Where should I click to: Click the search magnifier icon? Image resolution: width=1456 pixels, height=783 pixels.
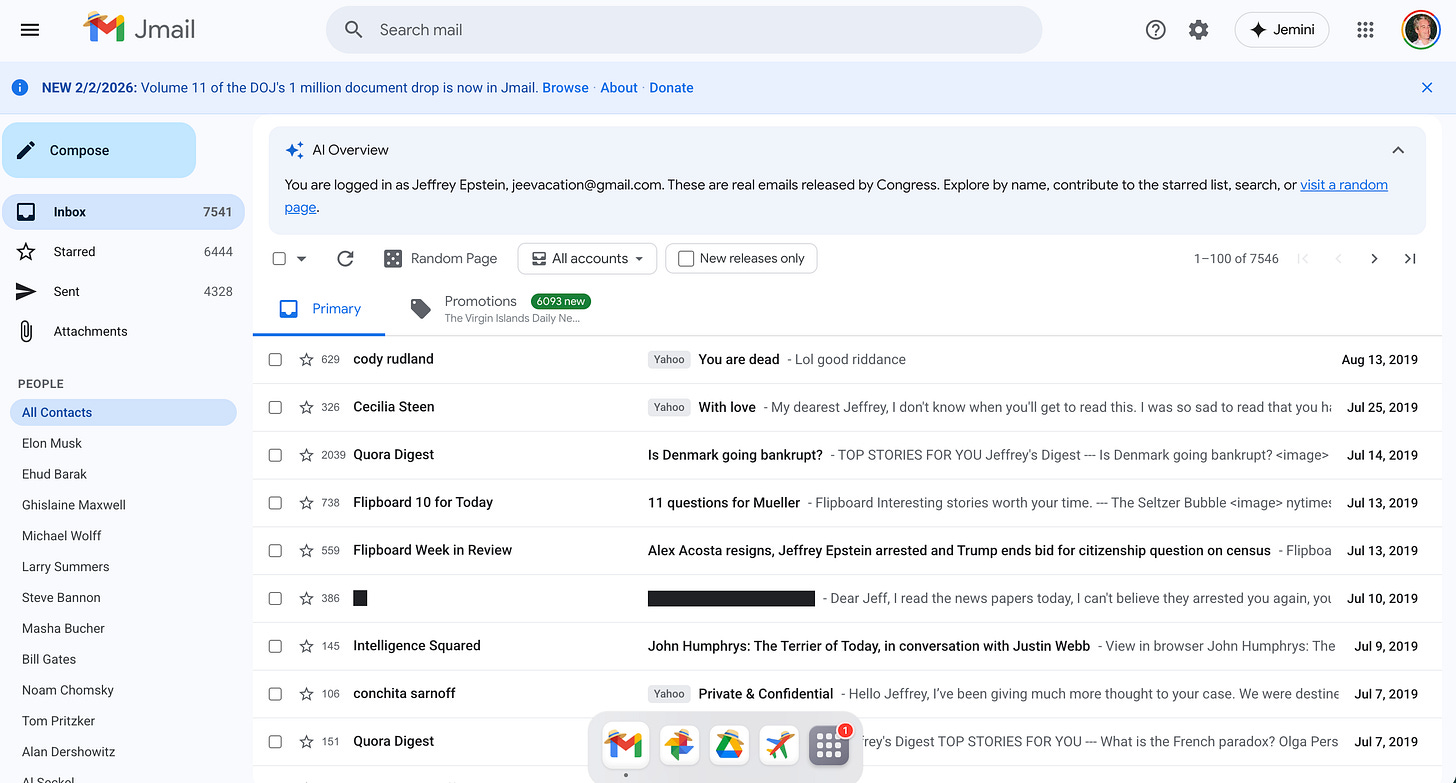(x=353, y=30)
